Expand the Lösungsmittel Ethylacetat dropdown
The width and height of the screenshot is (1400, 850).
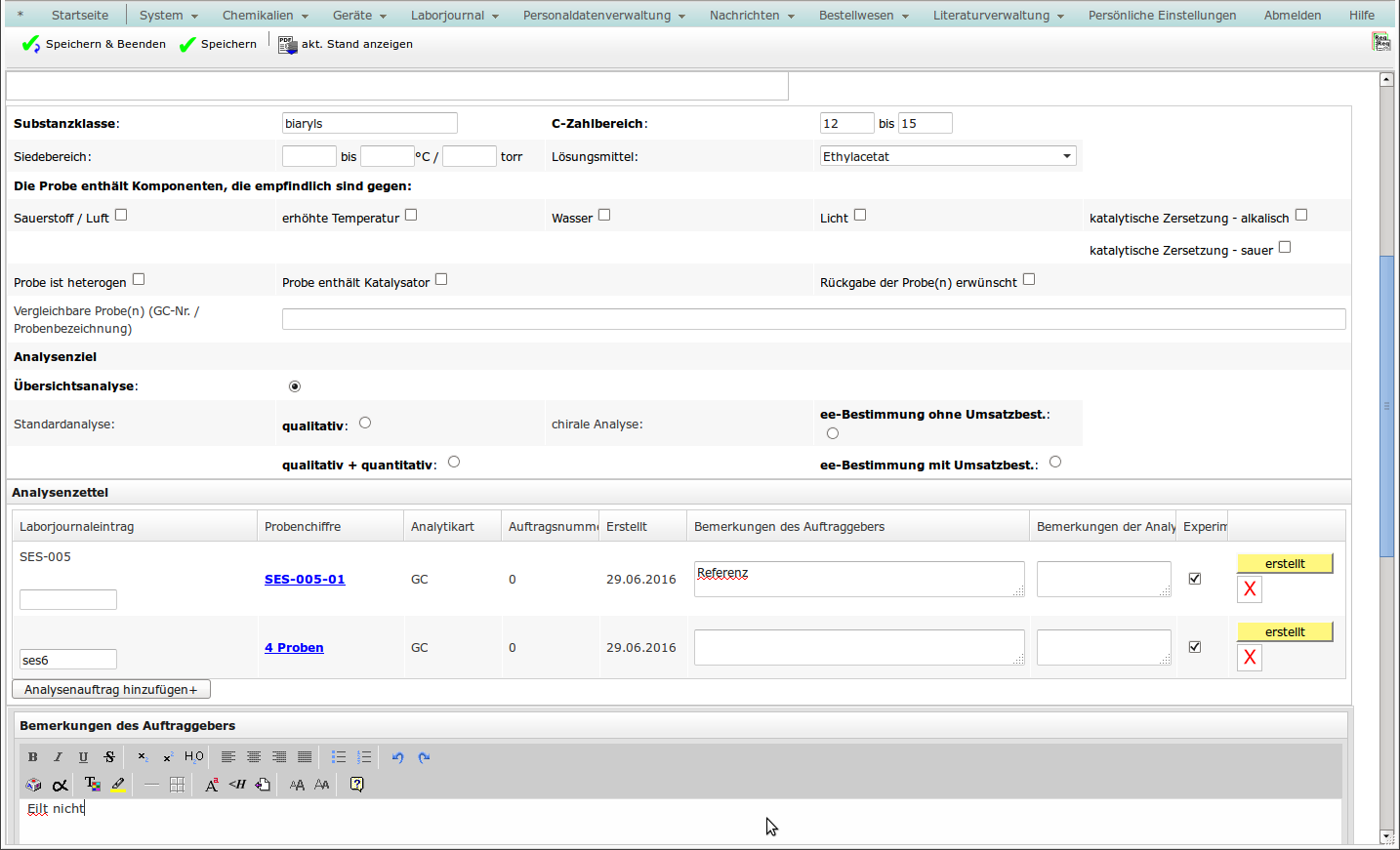(x=1066, y=156)
